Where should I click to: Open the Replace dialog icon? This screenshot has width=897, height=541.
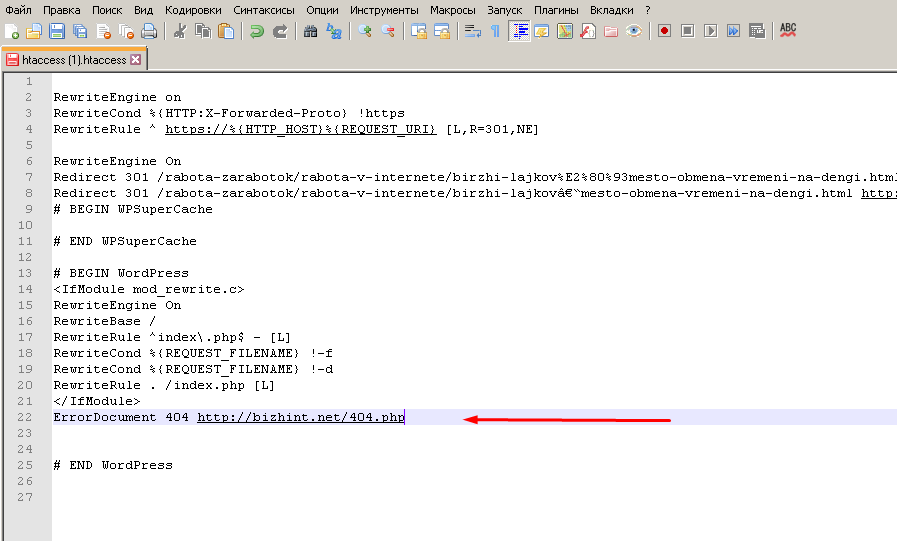334,31
